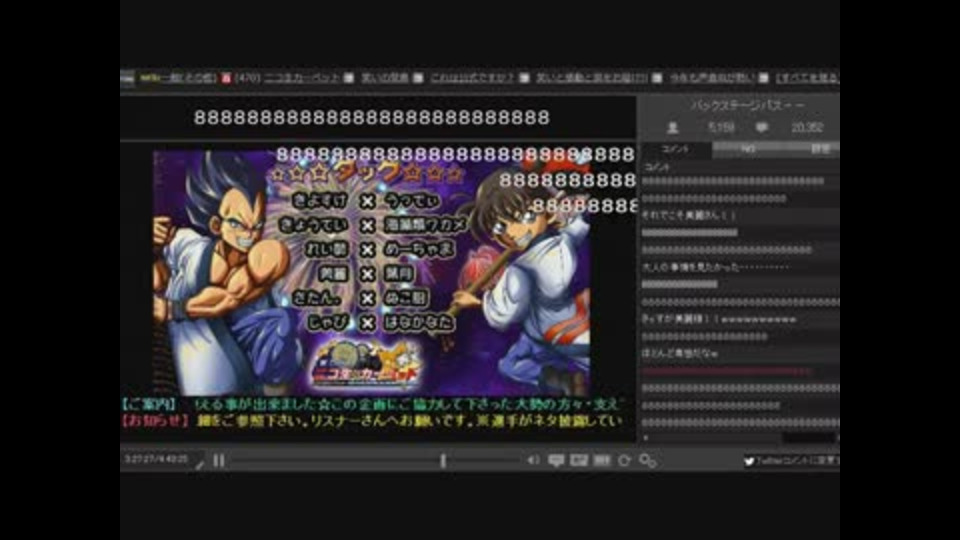Open the ニコ生カーペット tag link
The height and width of the screenshot is (540, 960).
(302, 78)
